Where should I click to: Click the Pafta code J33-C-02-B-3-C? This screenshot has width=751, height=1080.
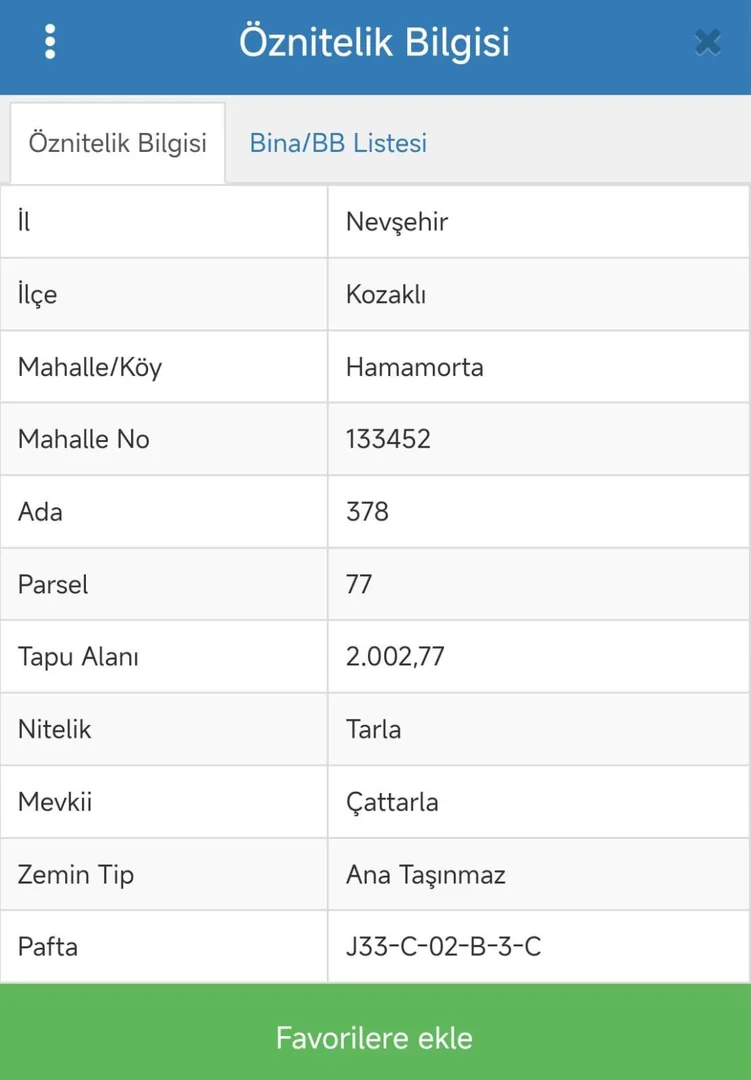coord(443,946)
